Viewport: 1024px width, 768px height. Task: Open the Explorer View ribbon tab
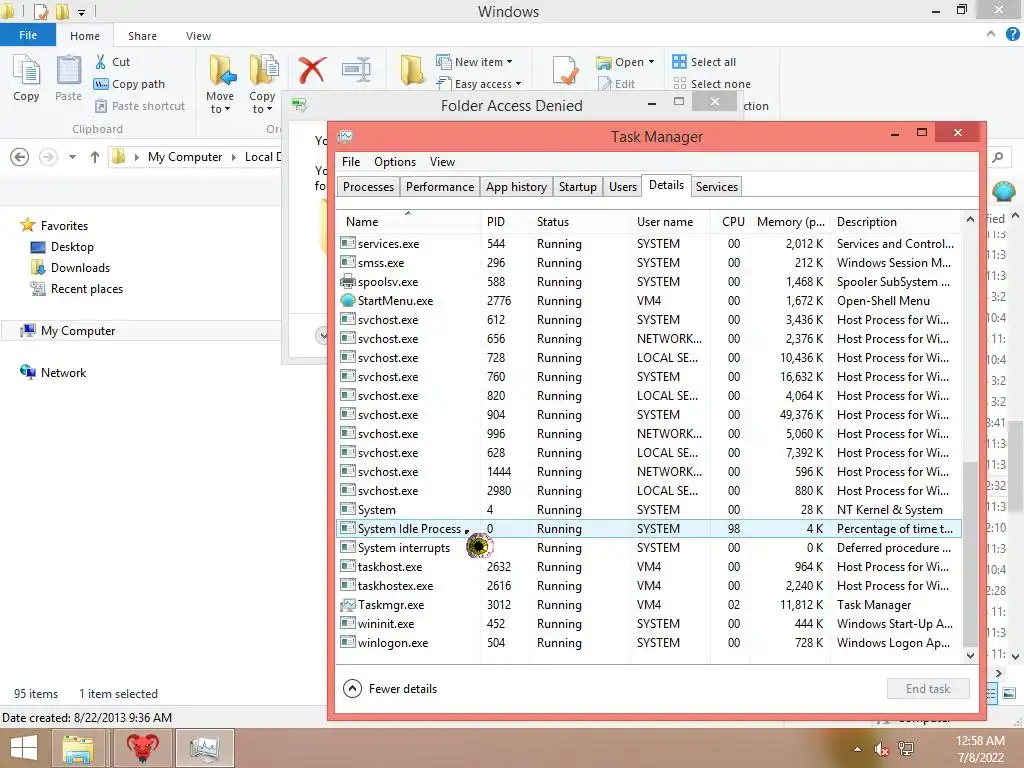point(198,36)
